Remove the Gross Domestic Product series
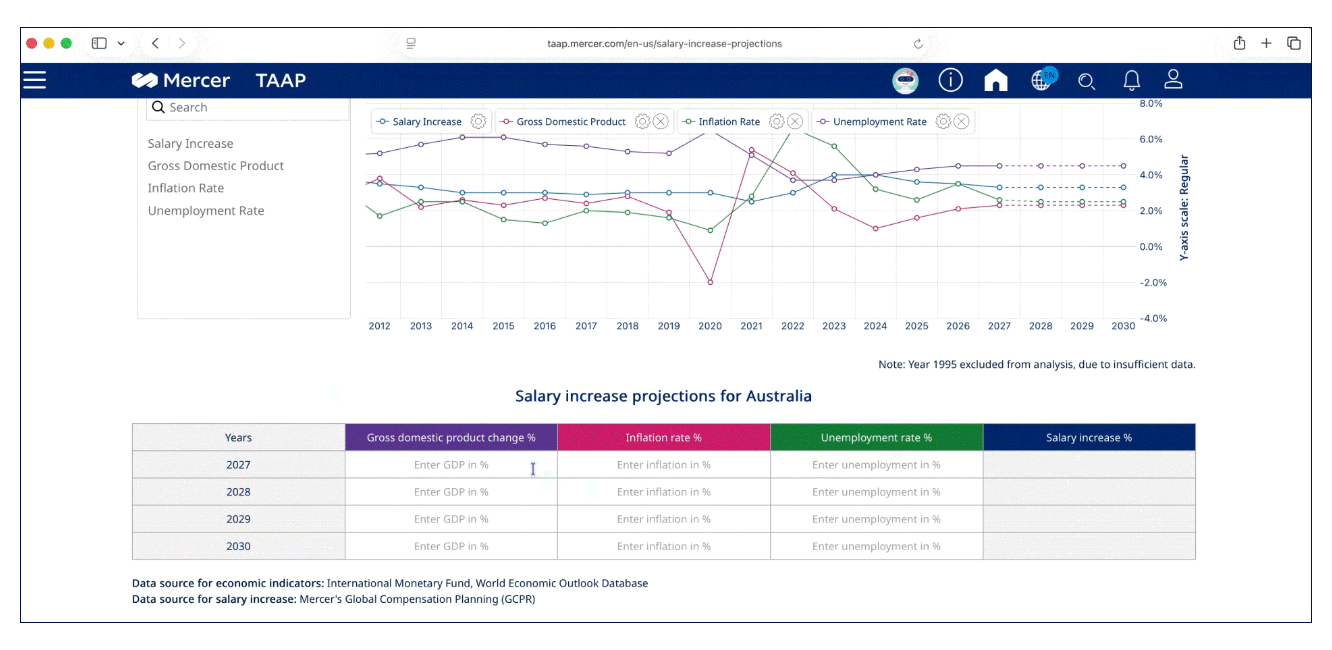Image resolution: width=1332 pixels, height=650 pixels. click(660, 121)
